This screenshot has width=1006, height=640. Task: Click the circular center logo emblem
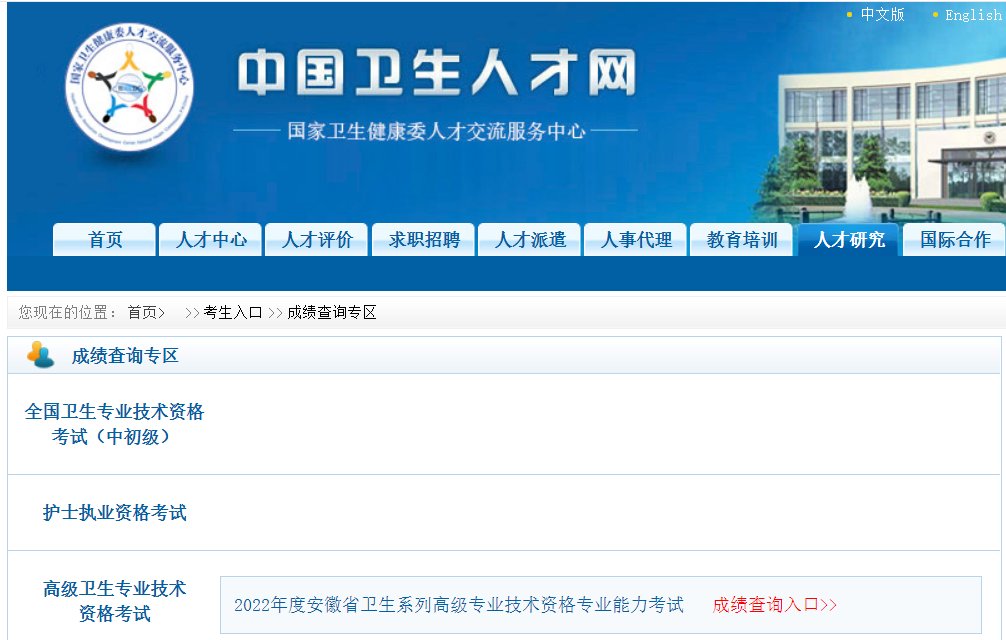click(130, 88)
